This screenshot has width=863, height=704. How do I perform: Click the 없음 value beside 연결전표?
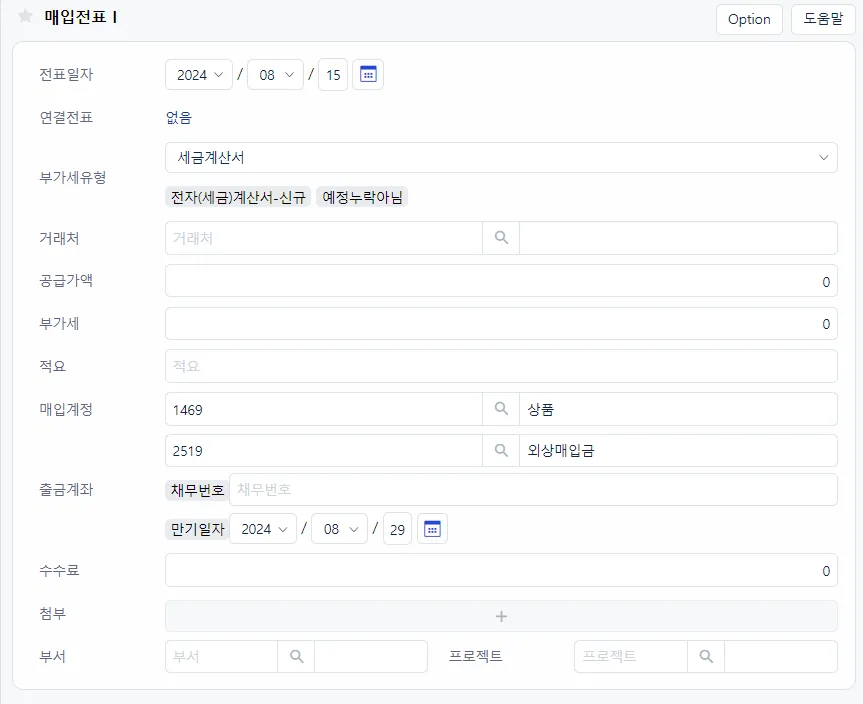(179, 117)
